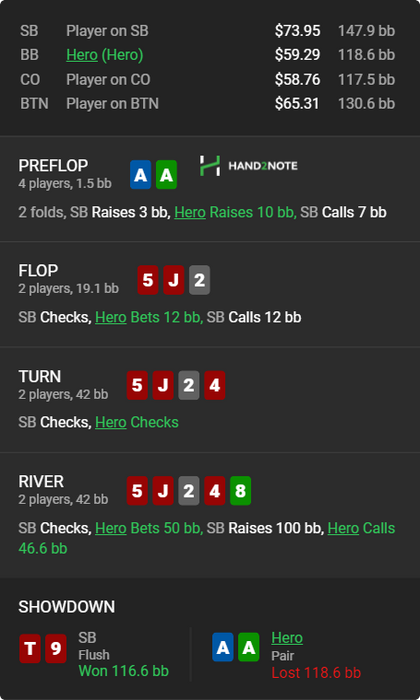The height and width of the screenshot is (700, 420).
Task: Click the Player on BTN row
Action: (x=208, y=104)
